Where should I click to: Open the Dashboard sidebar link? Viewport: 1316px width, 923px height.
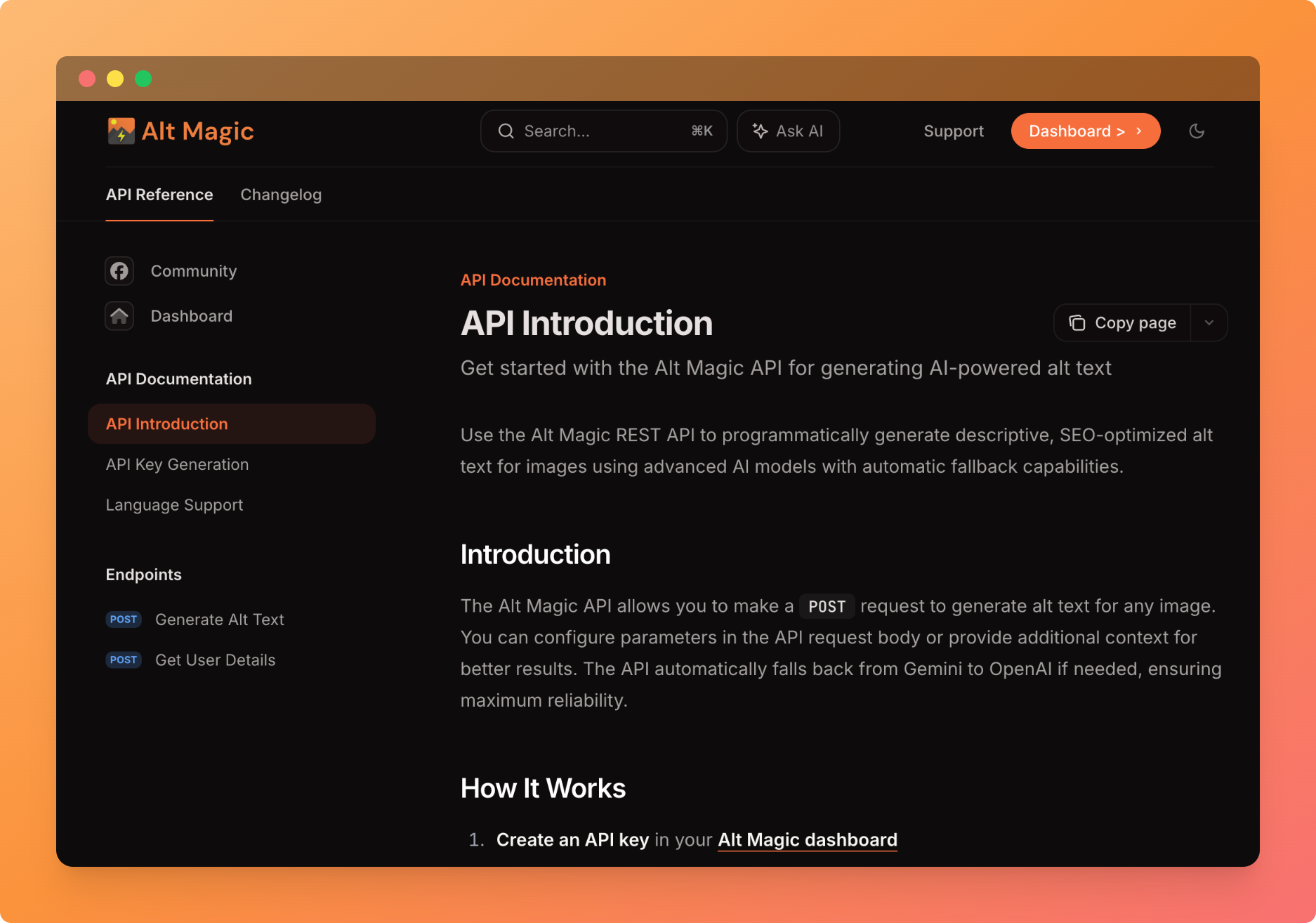click(x=192, y=316)
